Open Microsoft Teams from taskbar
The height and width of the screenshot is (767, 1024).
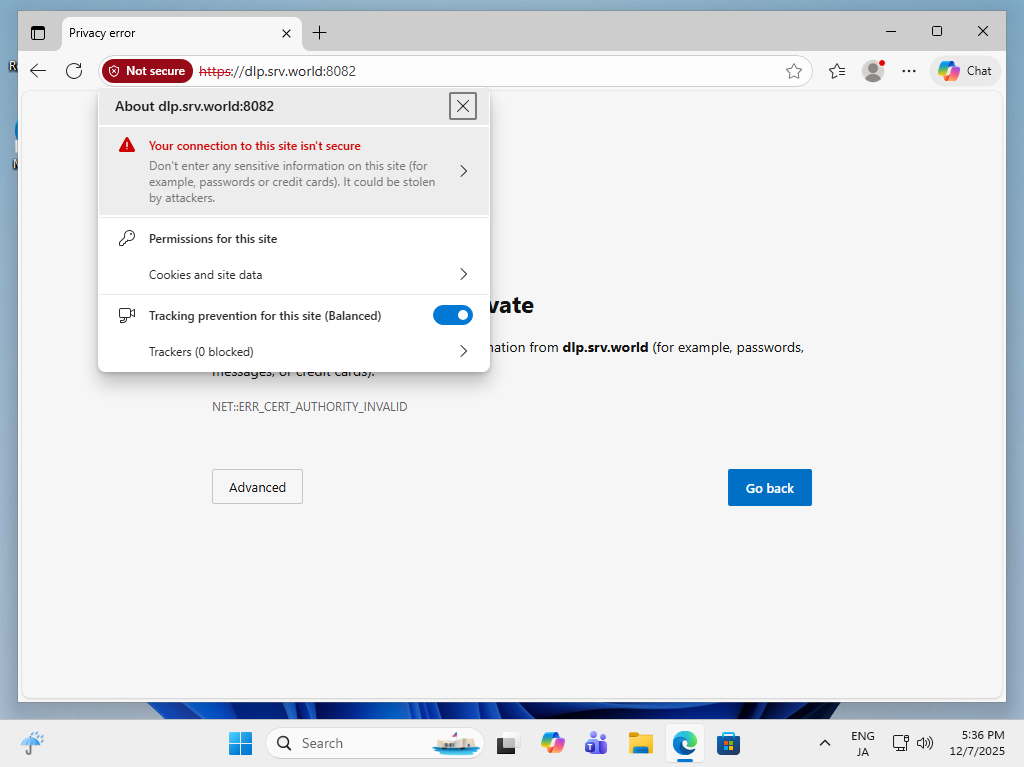tap(596, 743)
